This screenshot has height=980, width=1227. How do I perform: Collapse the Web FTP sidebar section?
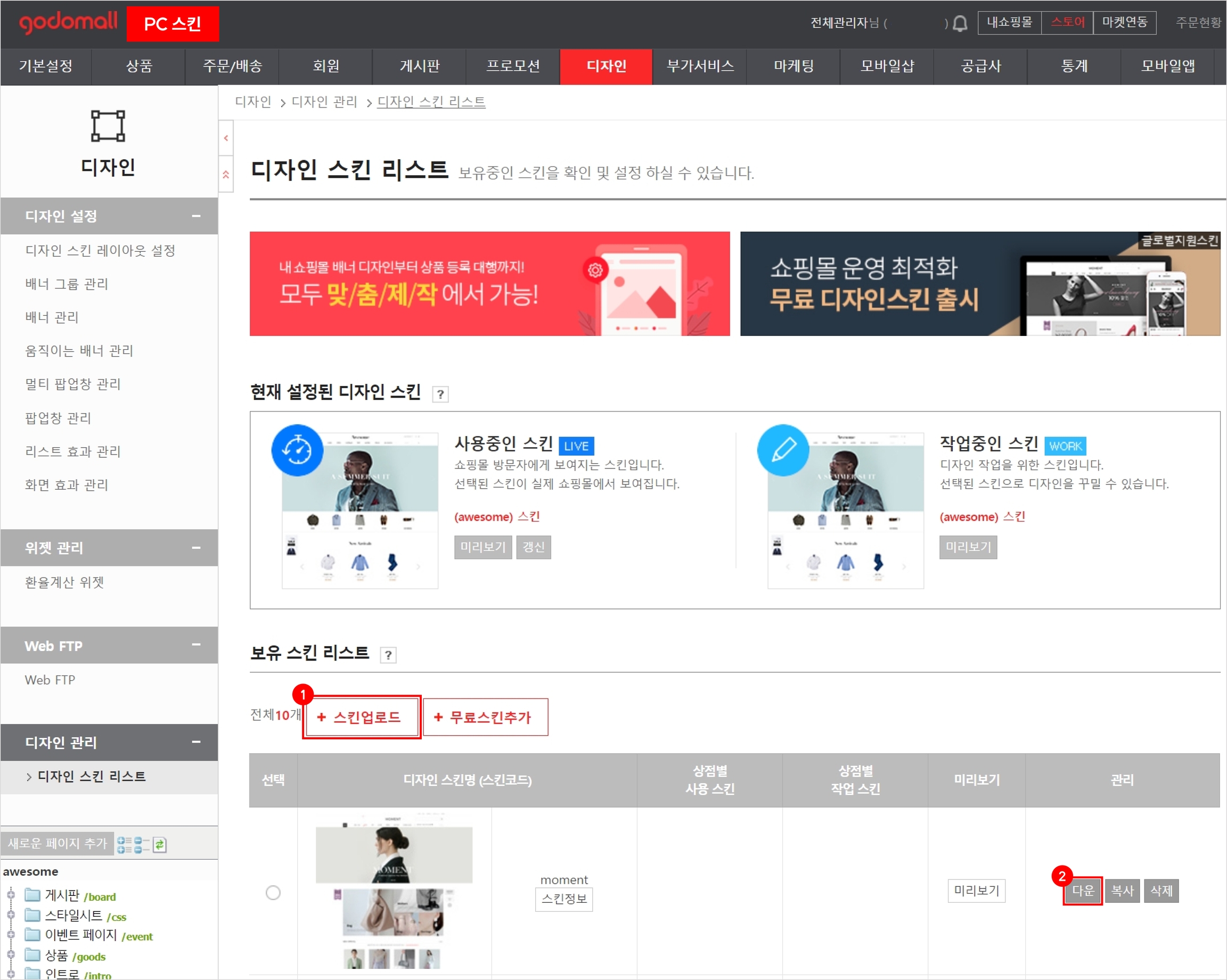[196, 645]
